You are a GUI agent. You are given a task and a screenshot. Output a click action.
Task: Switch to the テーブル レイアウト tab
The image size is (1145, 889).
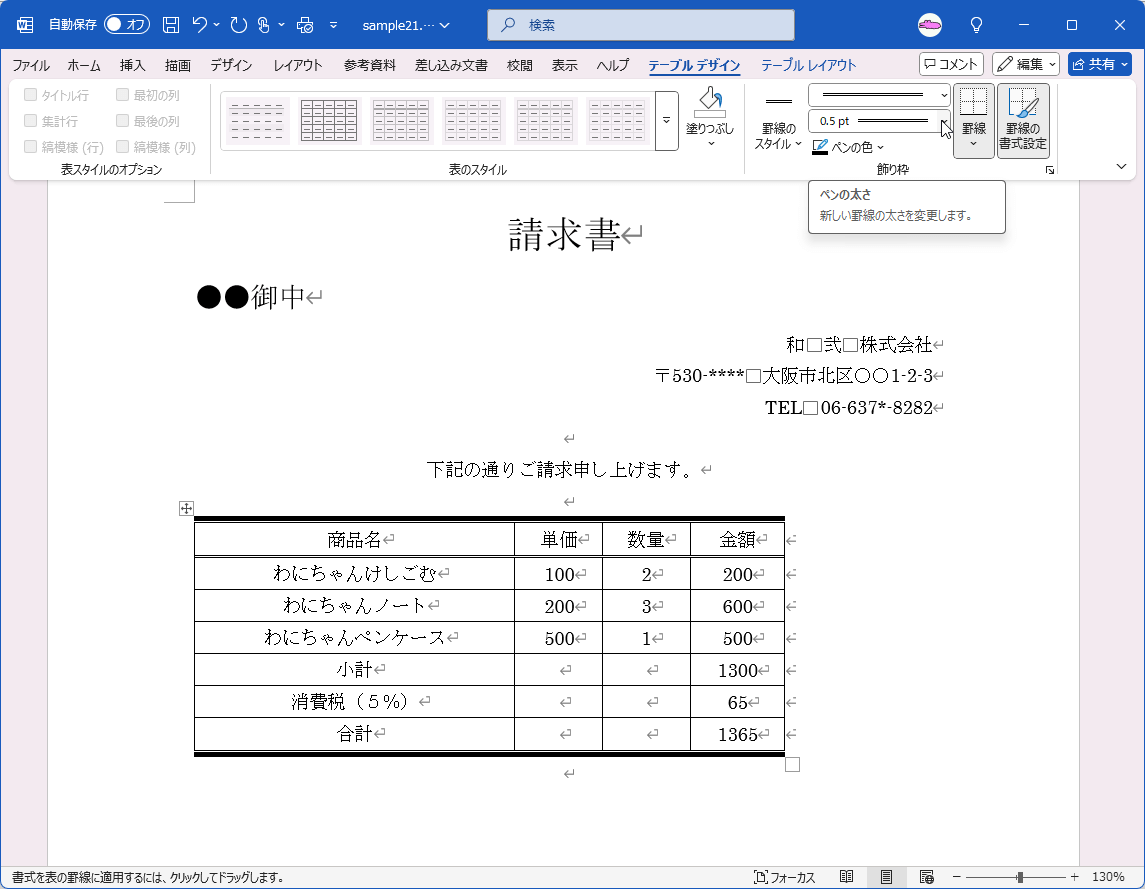(807, 64)
